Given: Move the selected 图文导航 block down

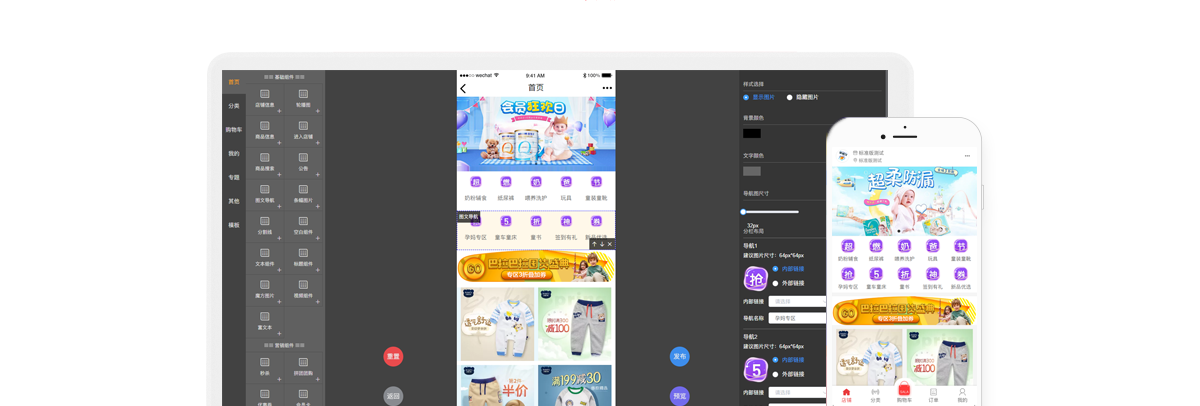Looking at the screenshot, I should (x=602, y=244).
